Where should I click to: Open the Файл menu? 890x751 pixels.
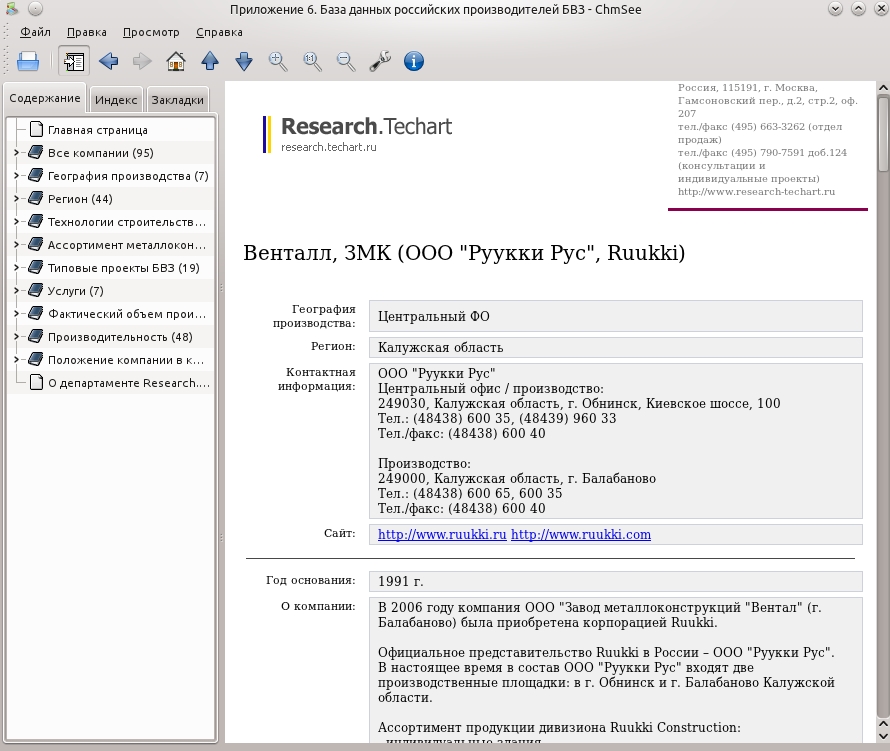coord(35,32)
